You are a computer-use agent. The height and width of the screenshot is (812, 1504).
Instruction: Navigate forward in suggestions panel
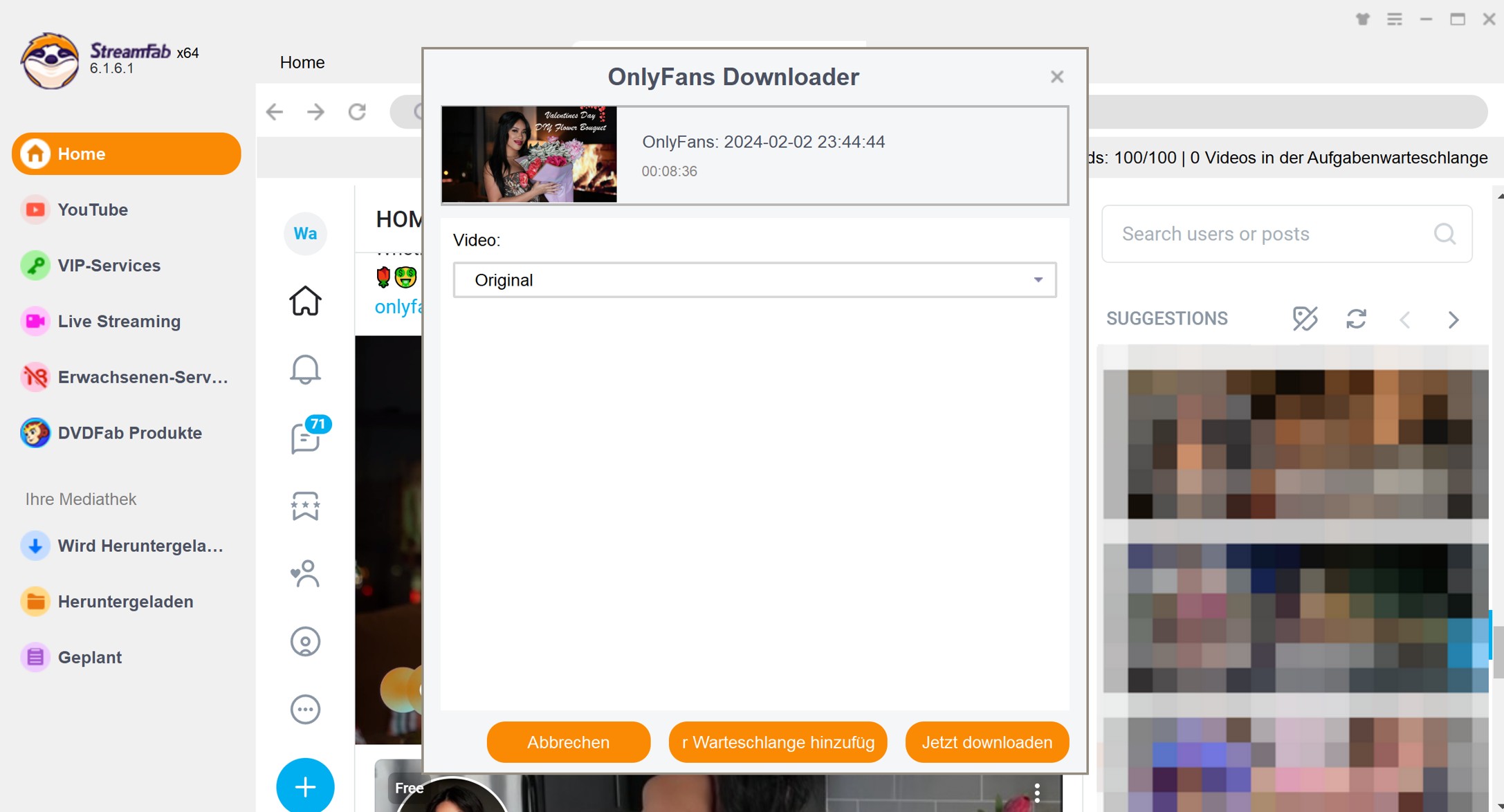1452,319
